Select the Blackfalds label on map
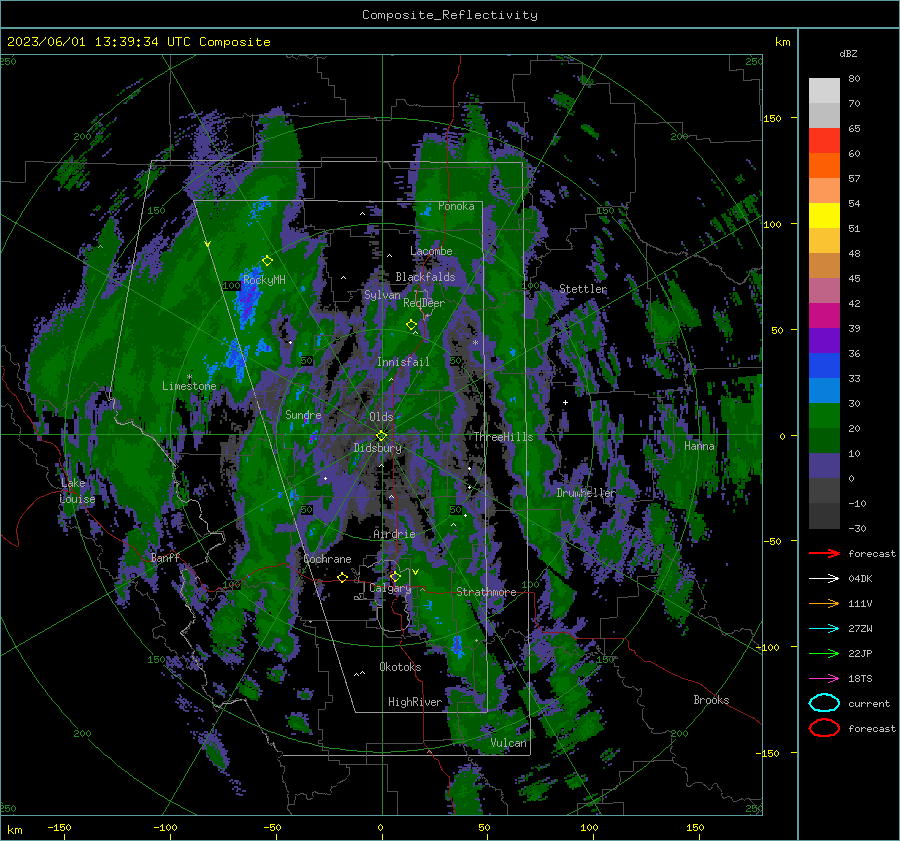 425,277
